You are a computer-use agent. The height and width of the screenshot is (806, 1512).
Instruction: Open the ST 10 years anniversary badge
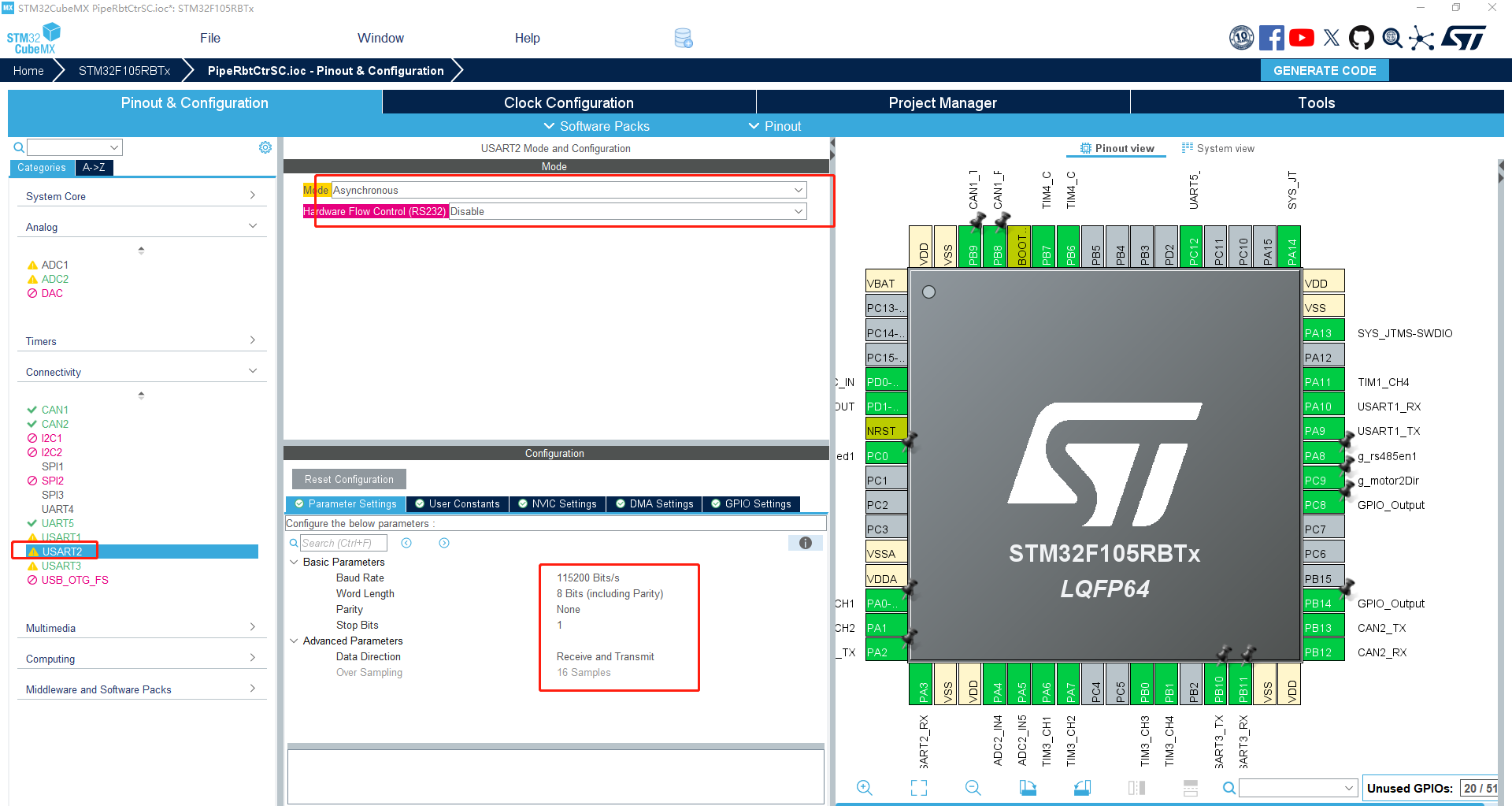(x=1242, y=38)
